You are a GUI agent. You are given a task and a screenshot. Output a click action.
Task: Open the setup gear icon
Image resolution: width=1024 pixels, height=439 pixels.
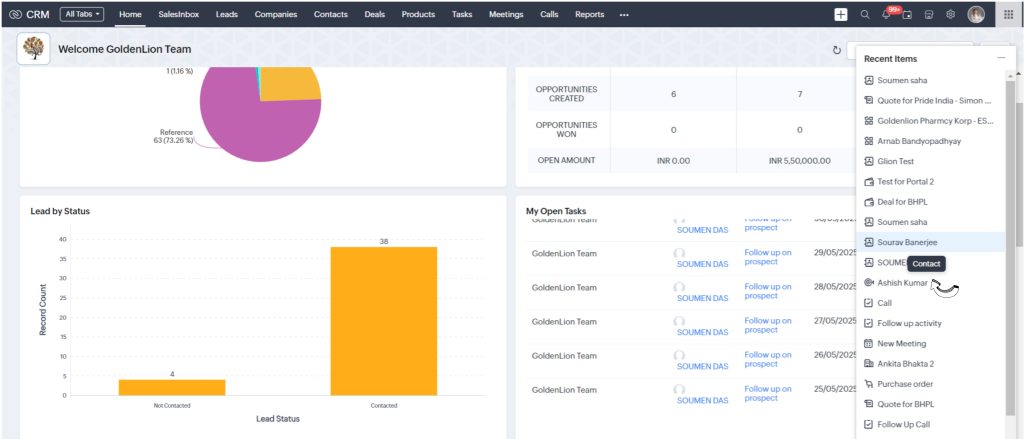coord(951,15)
